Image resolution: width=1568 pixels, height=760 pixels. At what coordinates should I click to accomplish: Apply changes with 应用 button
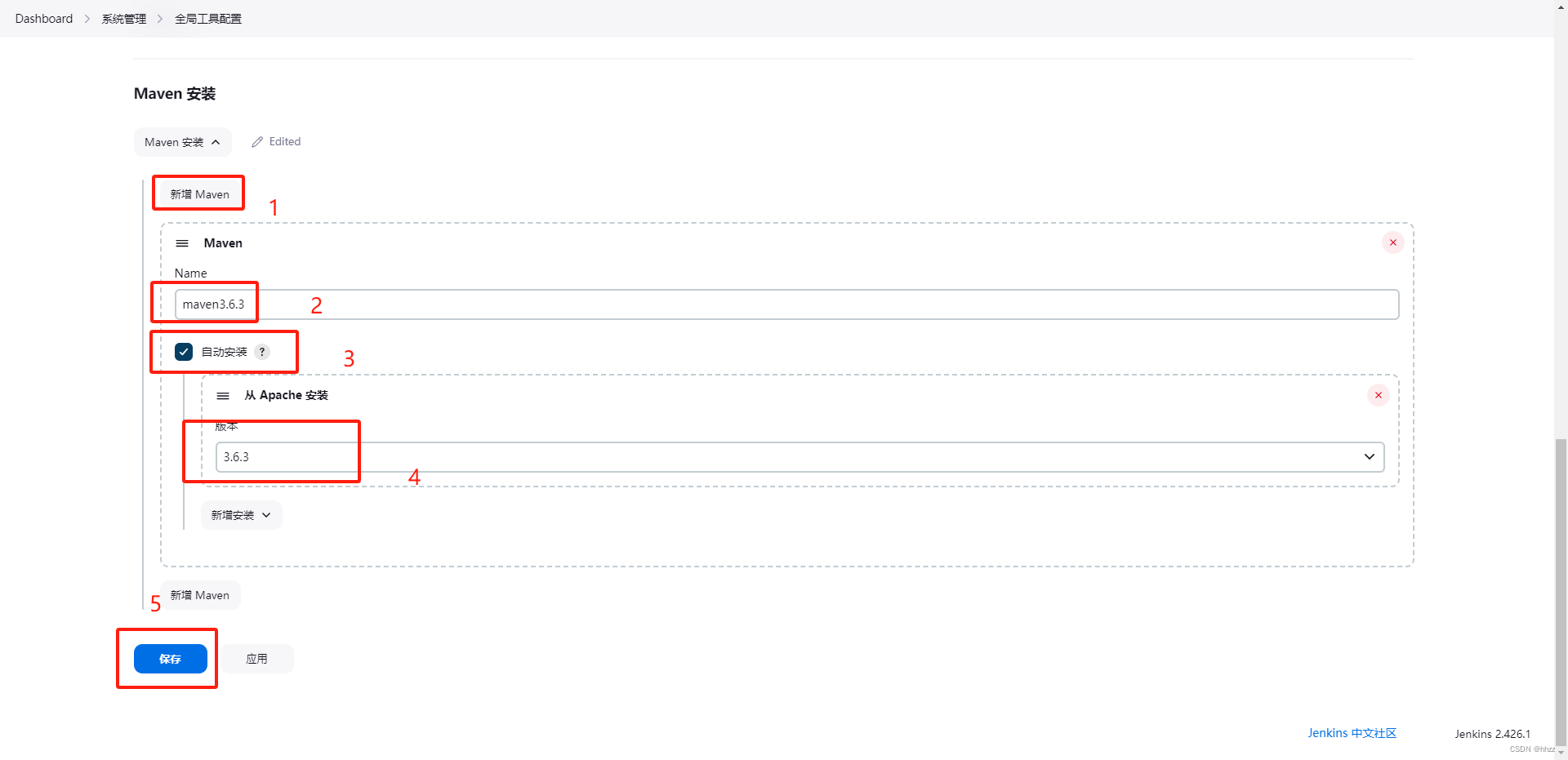coord(257,659)
